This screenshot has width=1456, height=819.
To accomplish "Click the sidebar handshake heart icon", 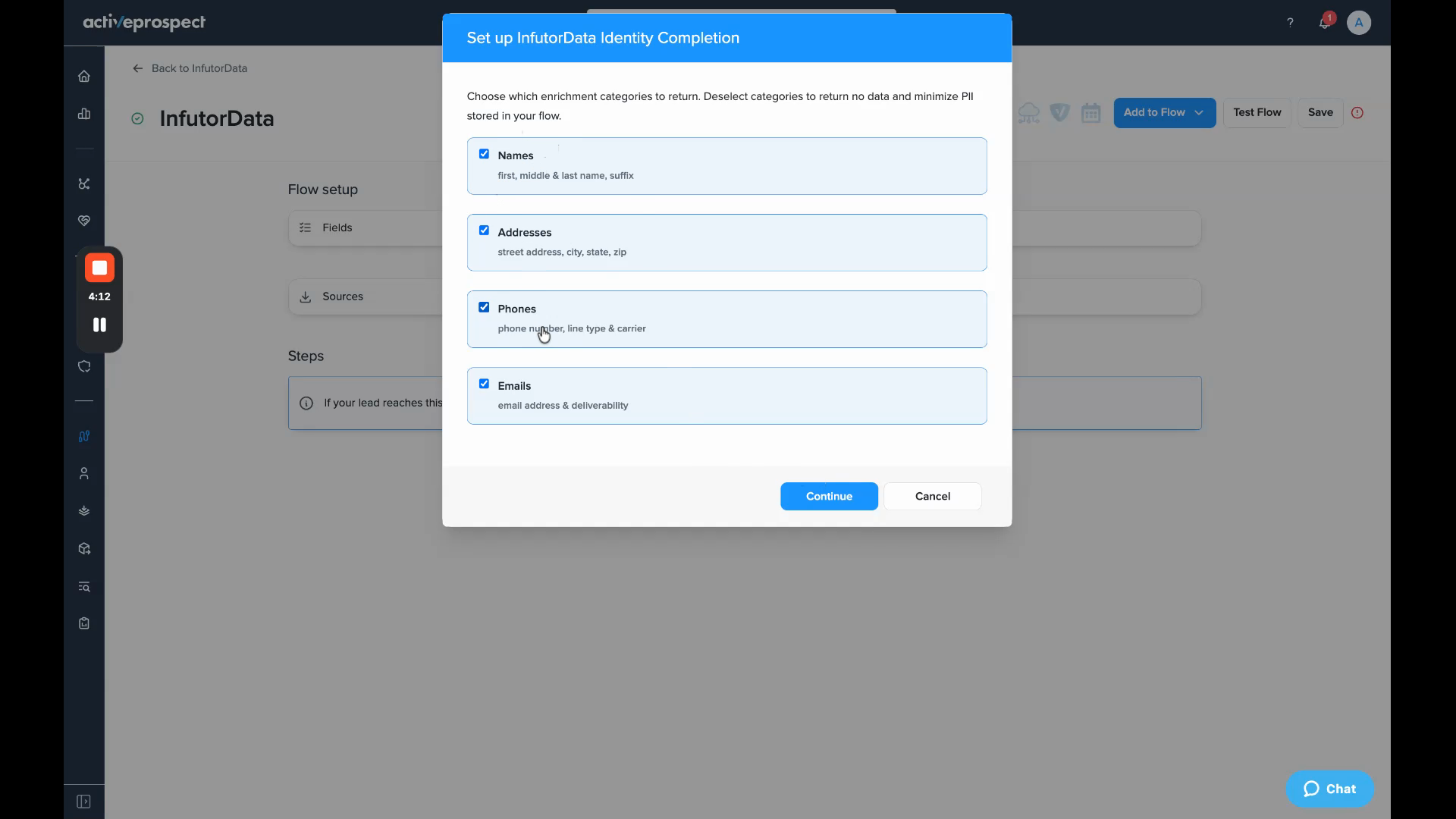I will pos(84,221).
